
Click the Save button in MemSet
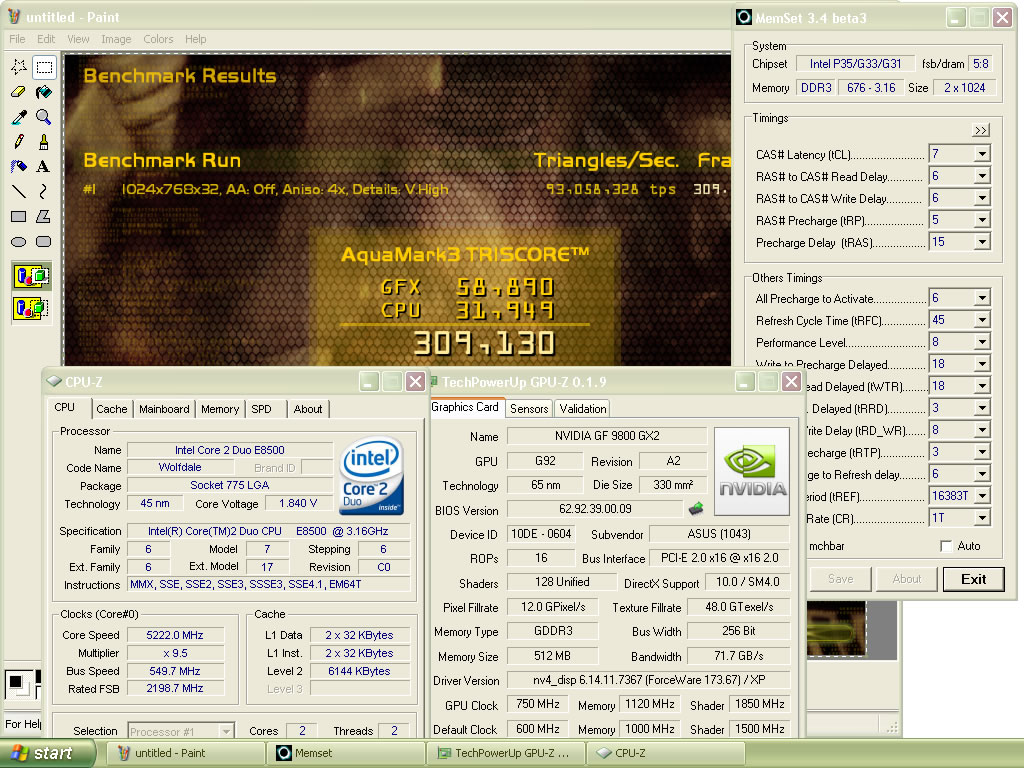[840, 579]
